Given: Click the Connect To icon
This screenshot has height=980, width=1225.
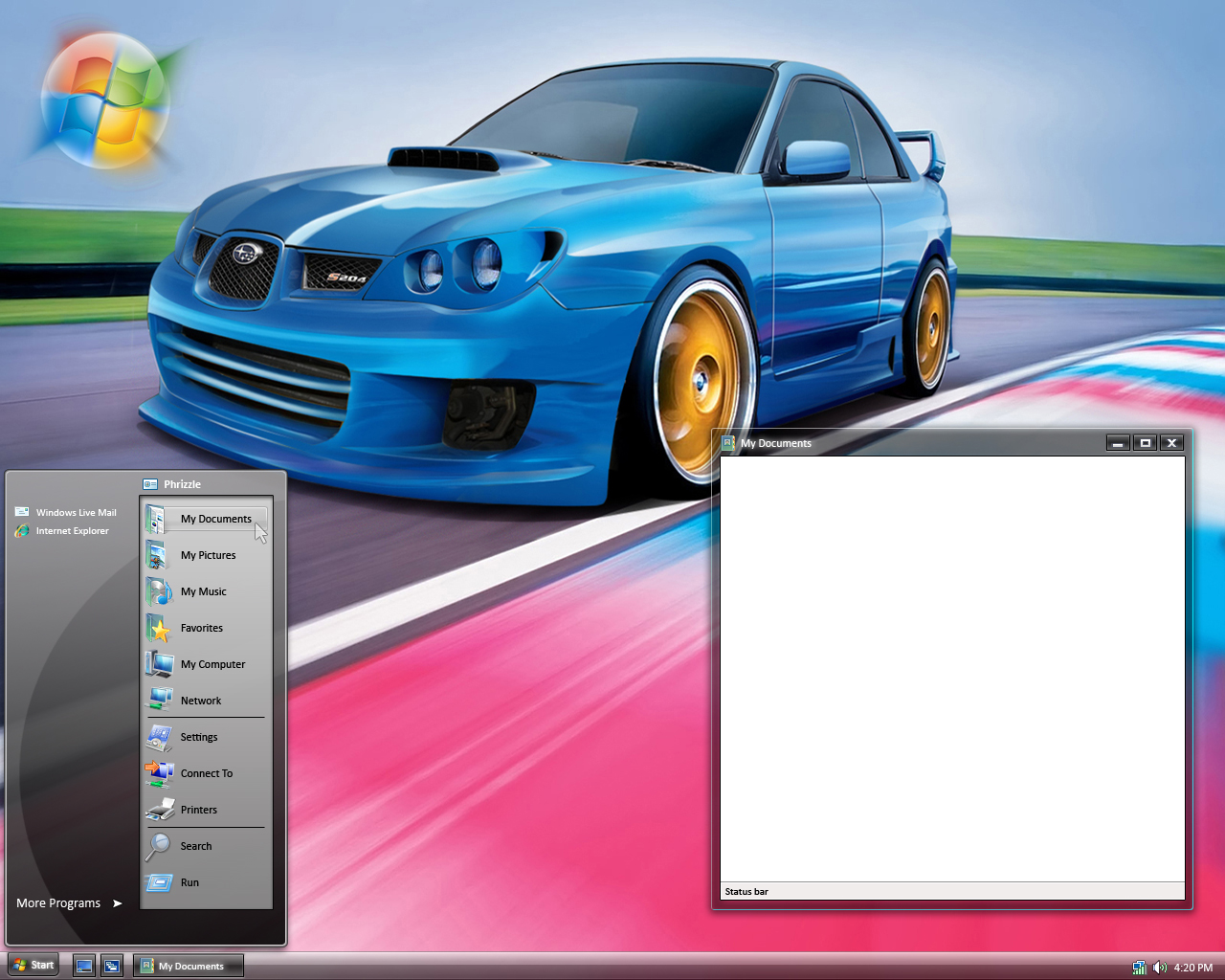Looking at the screenshot, I should click(x=159, y=773).
